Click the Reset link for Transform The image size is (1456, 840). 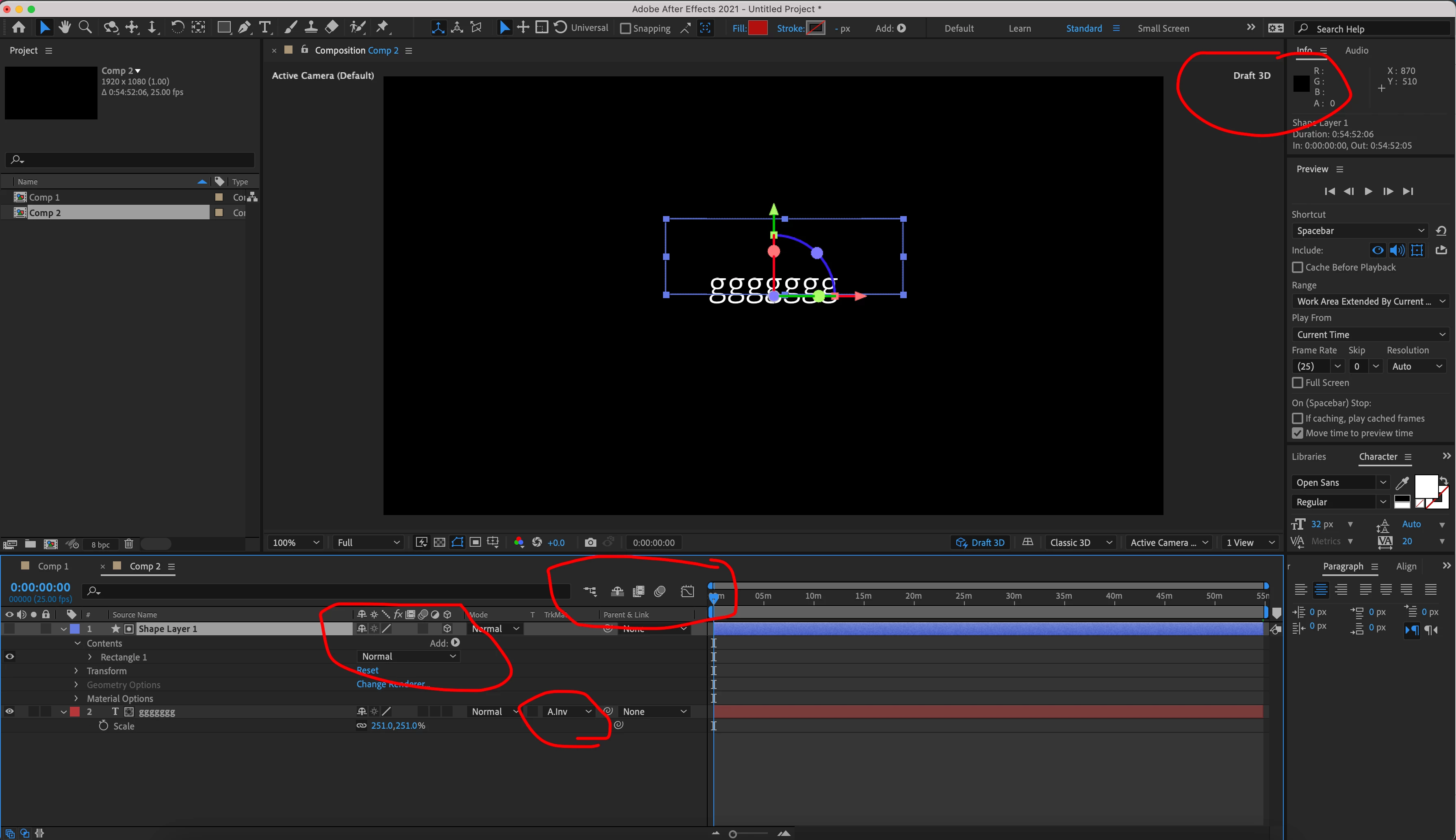[368, 670]
